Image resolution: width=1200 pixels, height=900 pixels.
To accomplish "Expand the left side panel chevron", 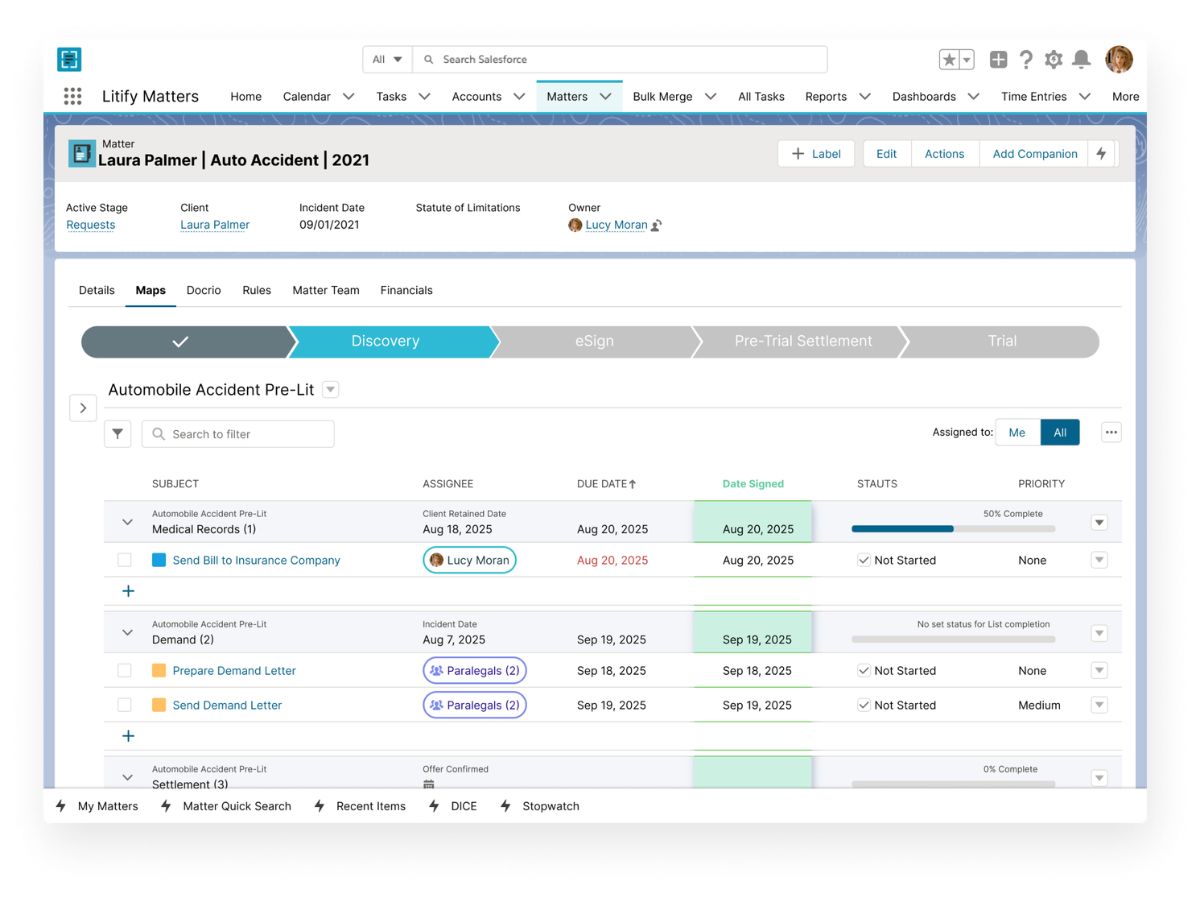I will (83, 408).
